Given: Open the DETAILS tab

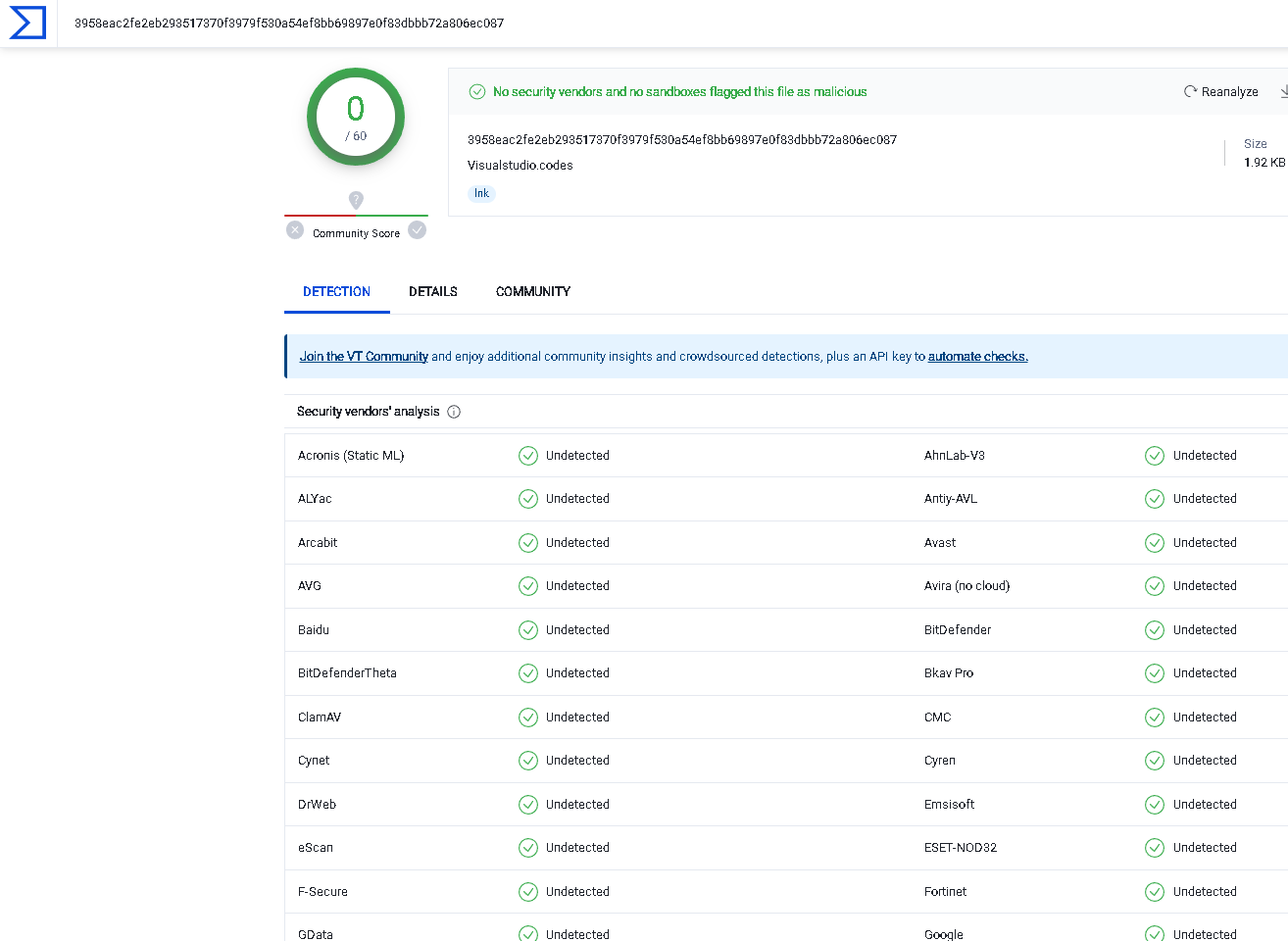Looking at the screenshot, I should tap(433, 292).
